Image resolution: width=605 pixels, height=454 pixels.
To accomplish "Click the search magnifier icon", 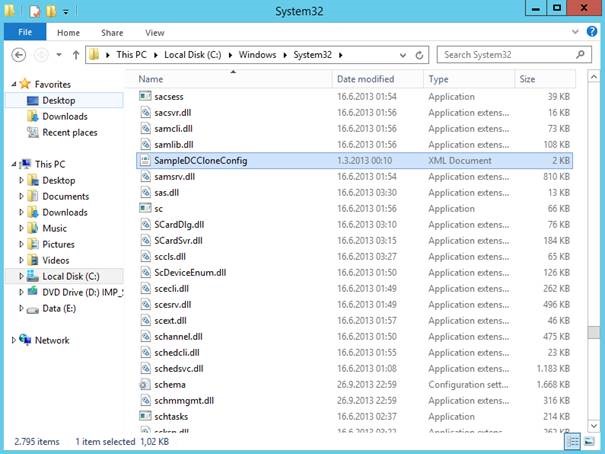I will (580, 55).
